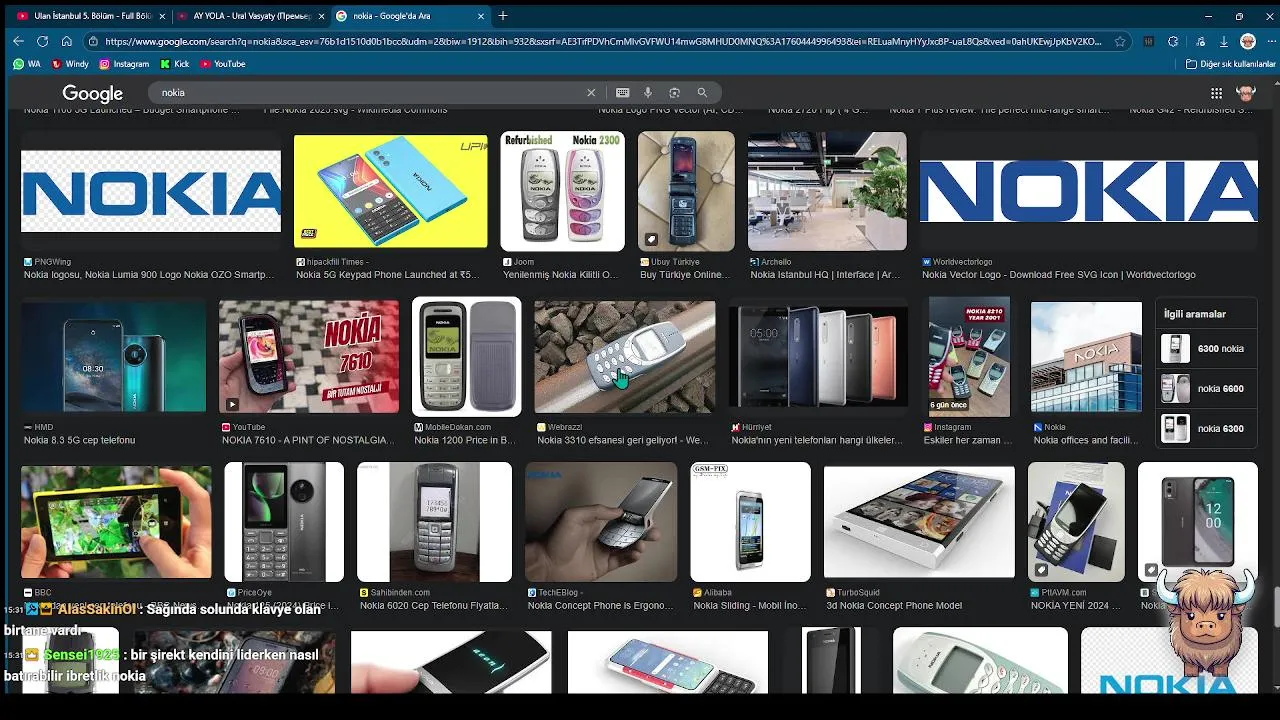Search by image with lens icon
1280x720 pixels.
674,92
